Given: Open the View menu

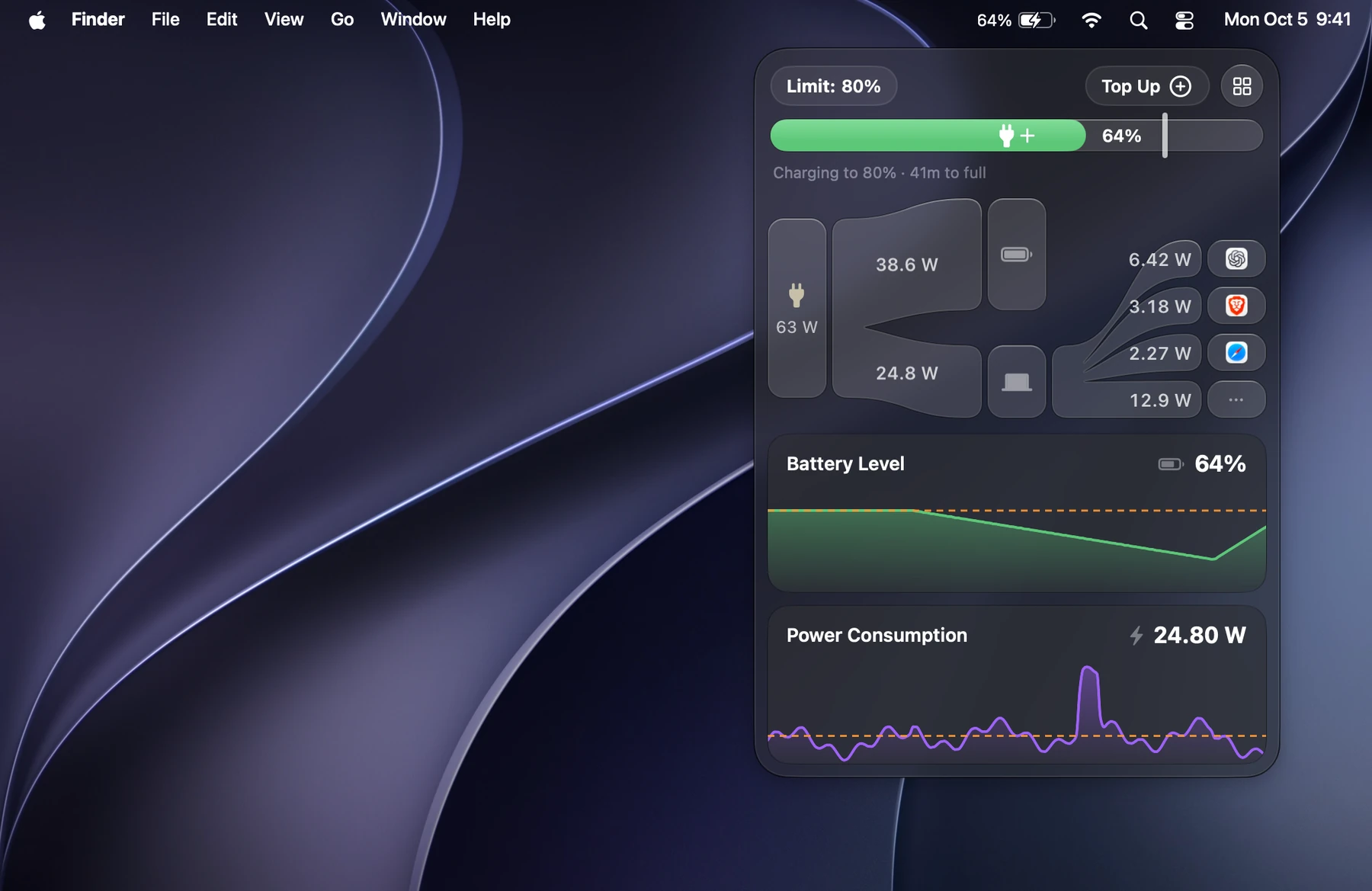Looking at the screenshot, I should [284, 20].
